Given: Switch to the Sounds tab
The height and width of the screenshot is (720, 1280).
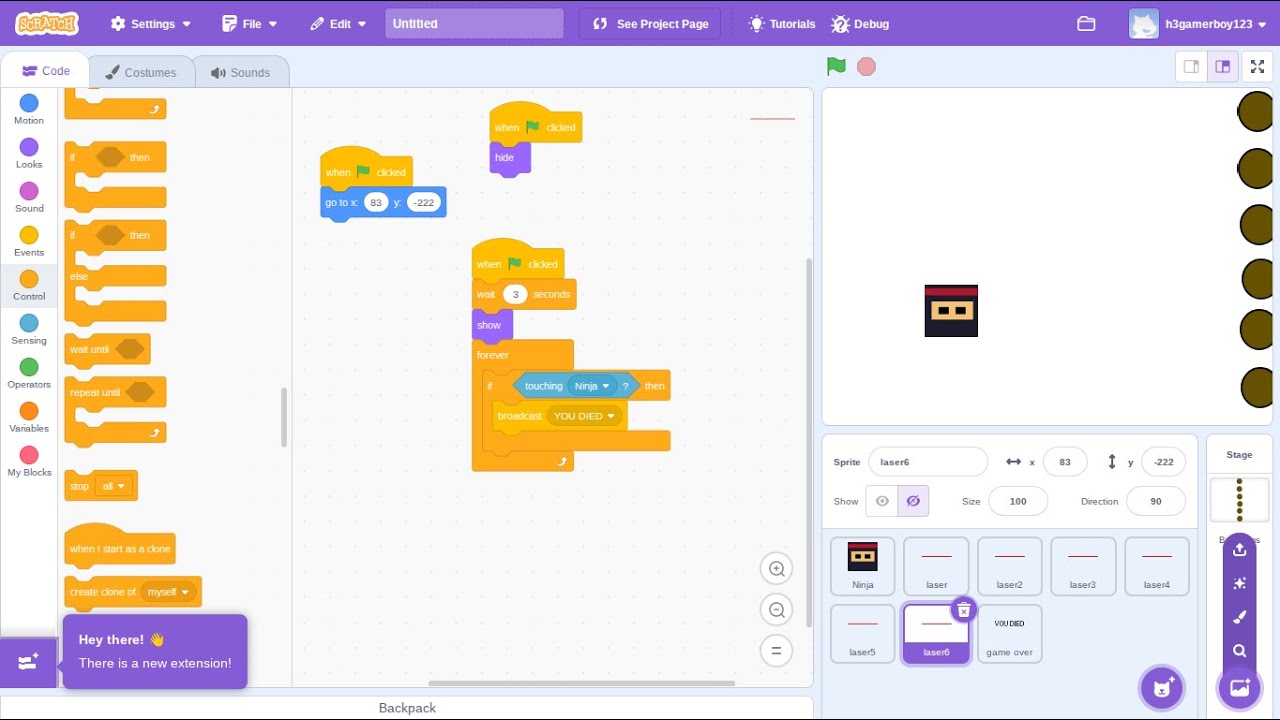Looking at the screenshot, I should tap(240, 72).
